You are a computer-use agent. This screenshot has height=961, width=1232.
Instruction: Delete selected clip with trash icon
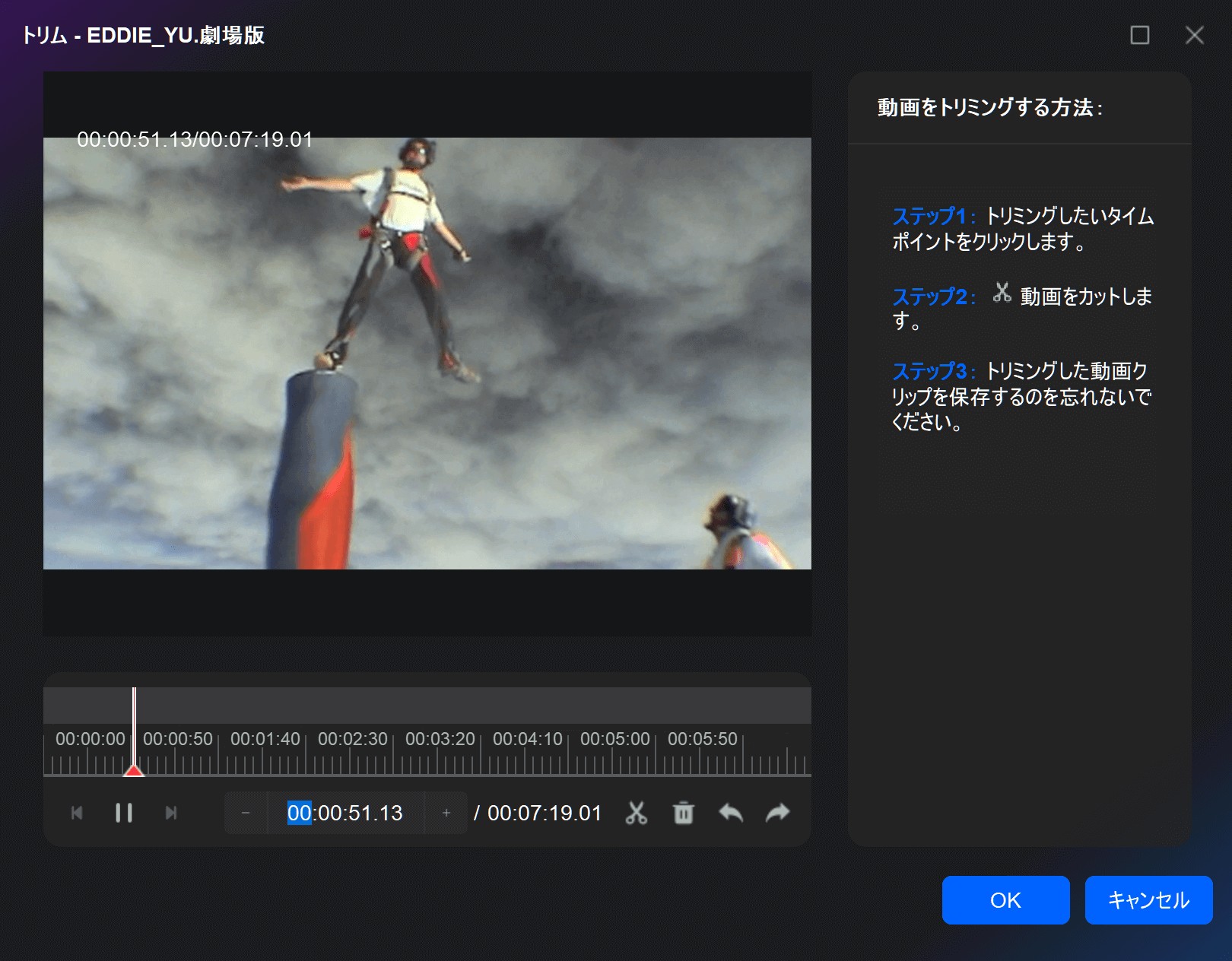tap(684, 813)
